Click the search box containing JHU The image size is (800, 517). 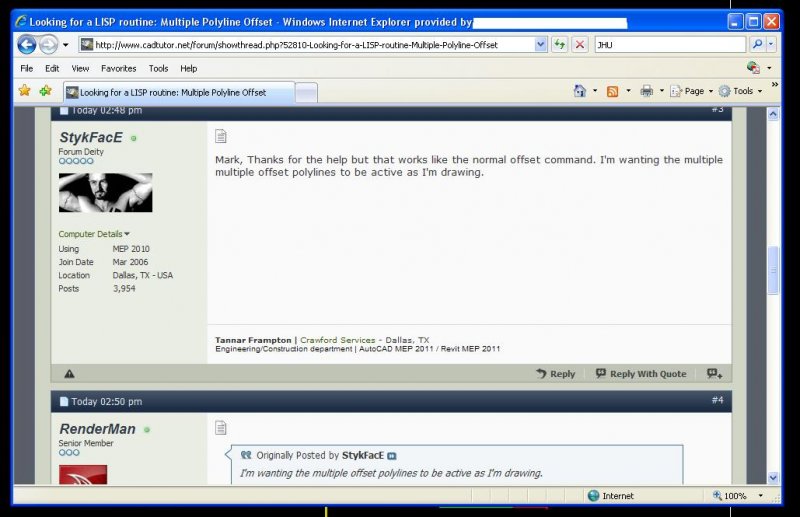(670, 45)
